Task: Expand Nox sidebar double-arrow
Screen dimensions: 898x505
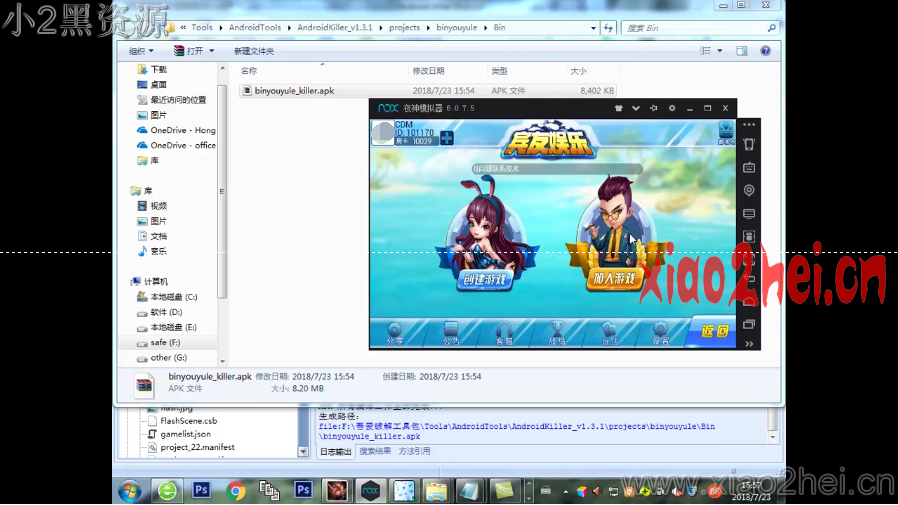Action: [x=749, y=344]
